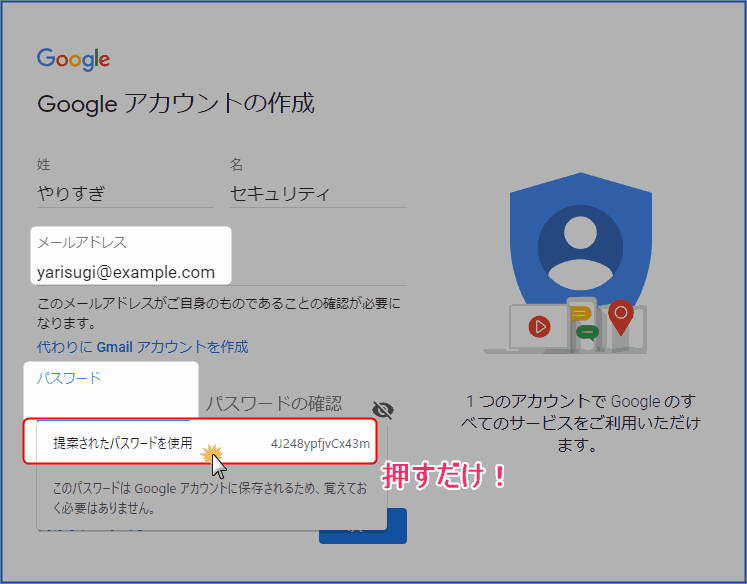Screen dimensions: 747x584
Task: Click the パスワードの確認 field
Action: point(274,404)
